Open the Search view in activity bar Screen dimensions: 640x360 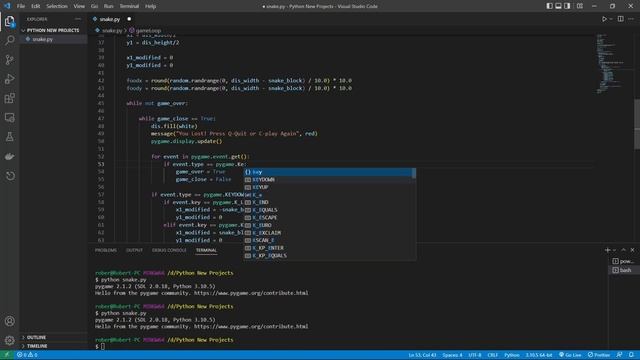[x=10, y=40]
